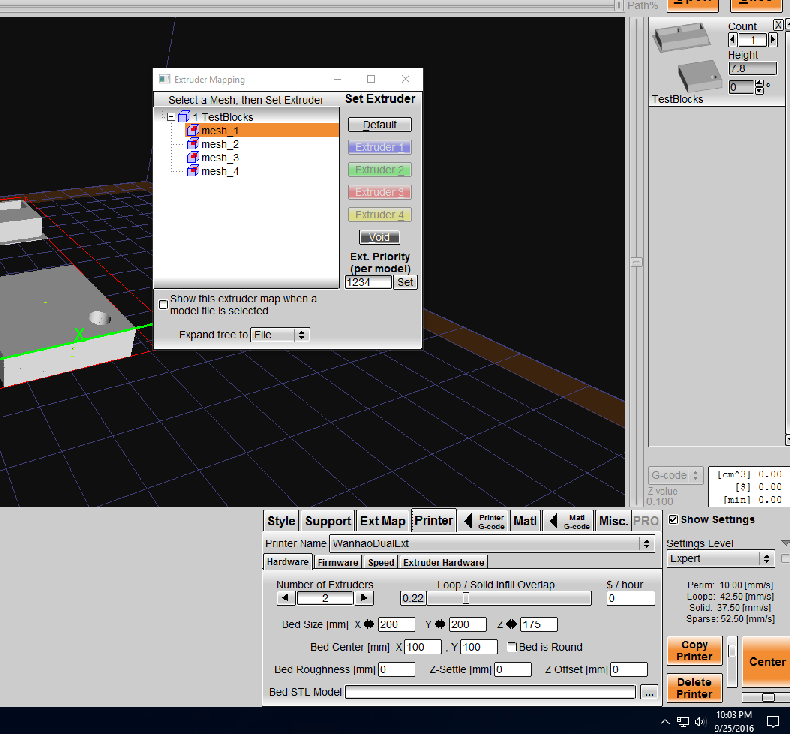790x734 pixels.
Task: Assign Extruder 1 to selected mesh
Action: (380, 147)
